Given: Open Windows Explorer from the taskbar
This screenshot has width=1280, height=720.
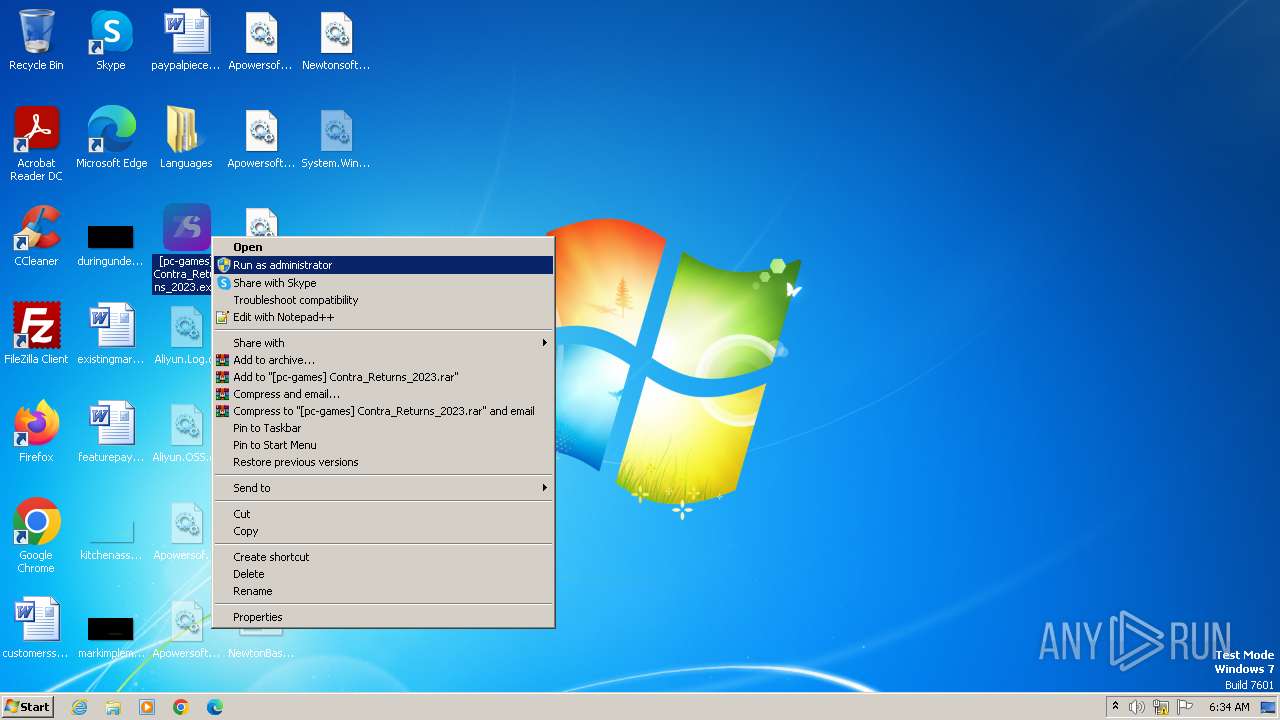Looking at the screenshot, I should click(x=113, y=707).
